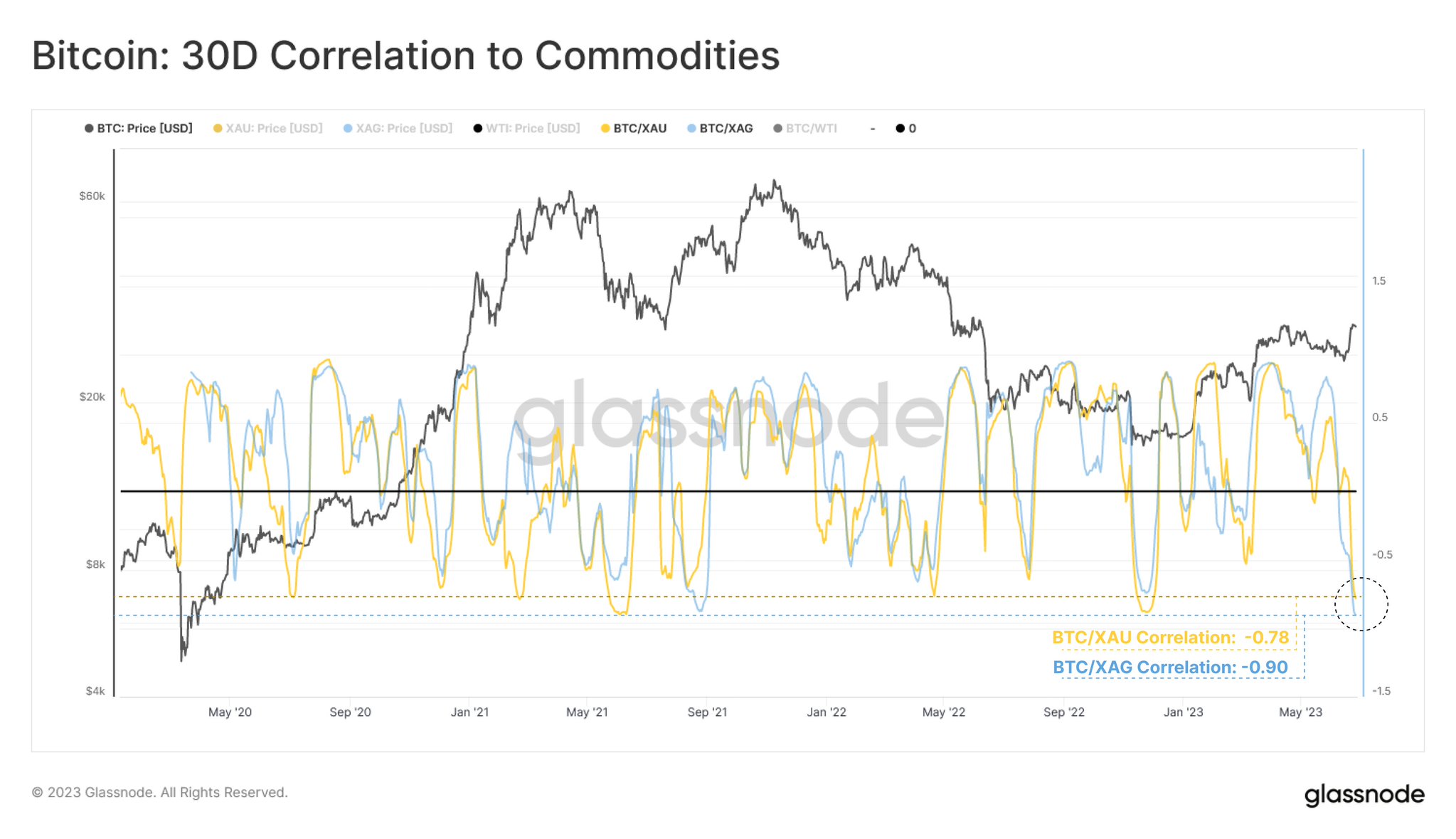Screen dimensions: 1456x839
Task: Click the BTC/XAU Correlation: -0.78 annotation
Action: (x=1170, y=638)
